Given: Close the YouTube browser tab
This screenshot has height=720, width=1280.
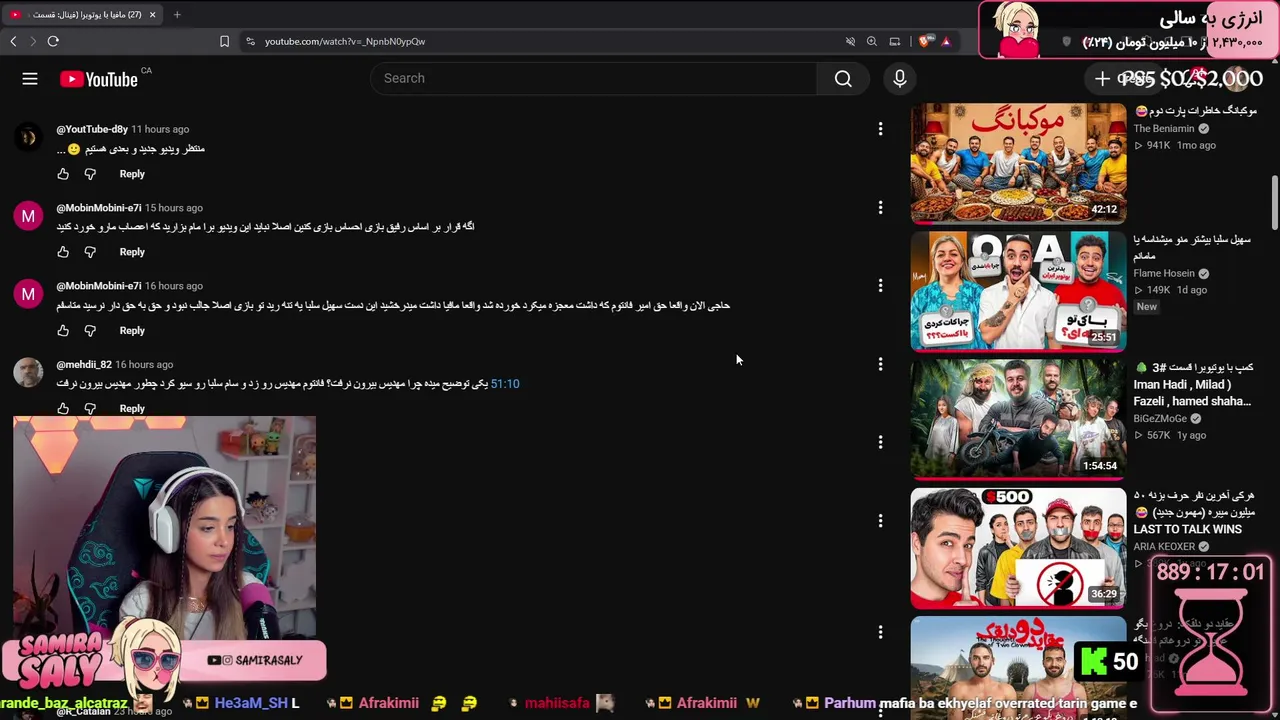Looking at the screenshot, I should [x=152, y=15].
